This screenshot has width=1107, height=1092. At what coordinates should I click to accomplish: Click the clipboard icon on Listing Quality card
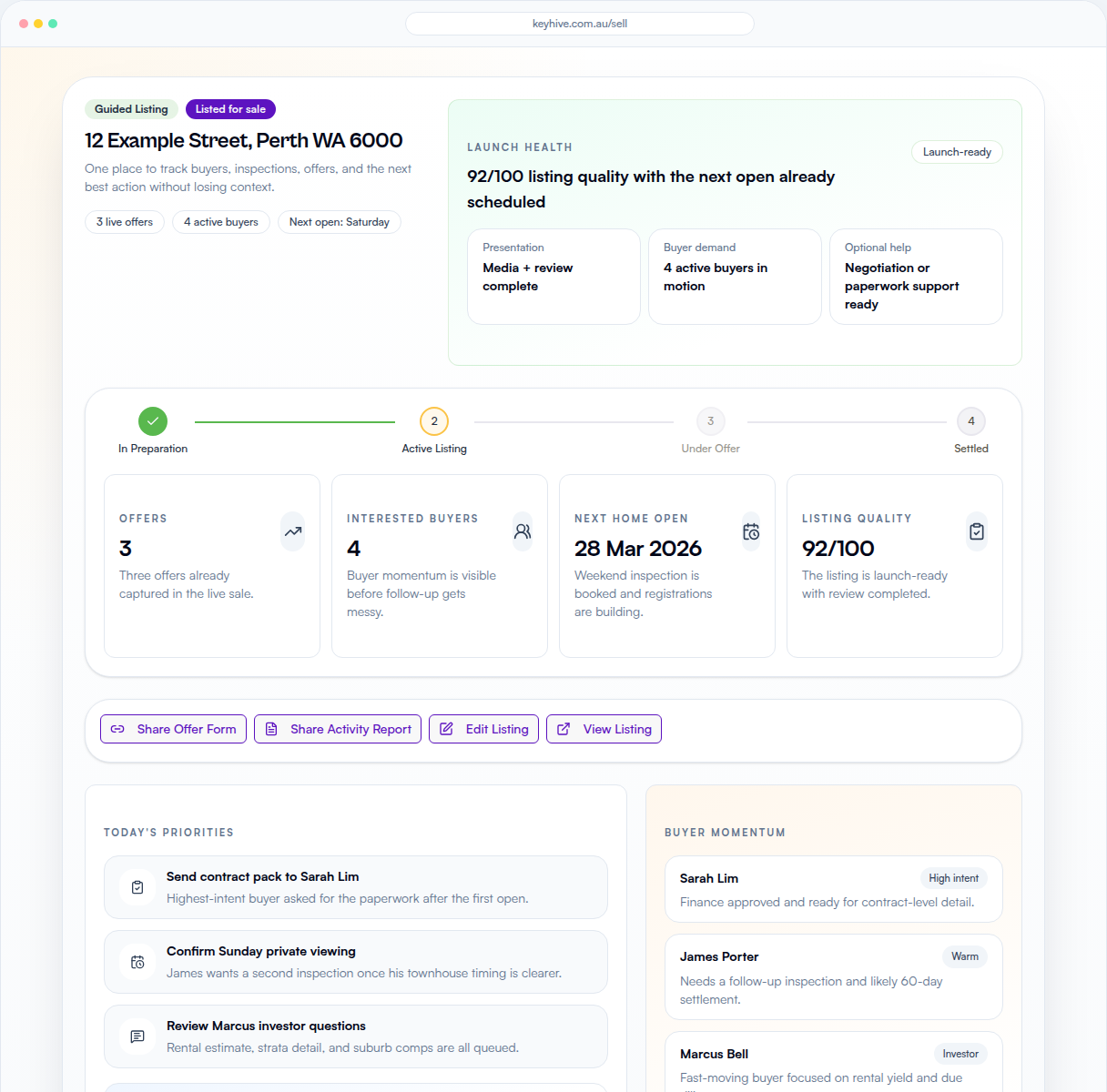pyautogui.click(x=977, y=531)
